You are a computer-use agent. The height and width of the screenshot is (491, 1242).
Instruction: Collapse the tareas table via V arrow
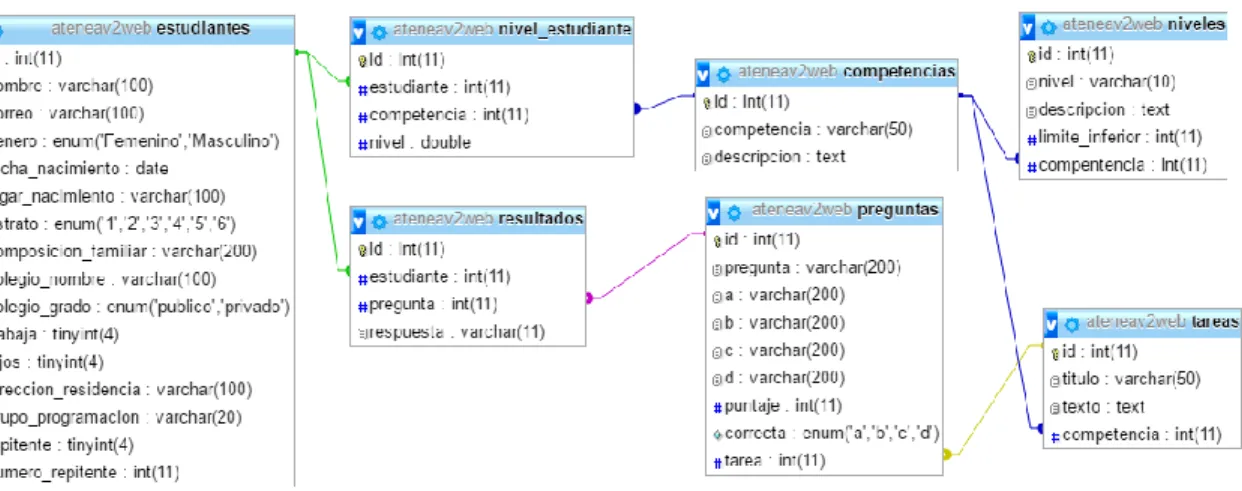click(x=1052, y=324)
